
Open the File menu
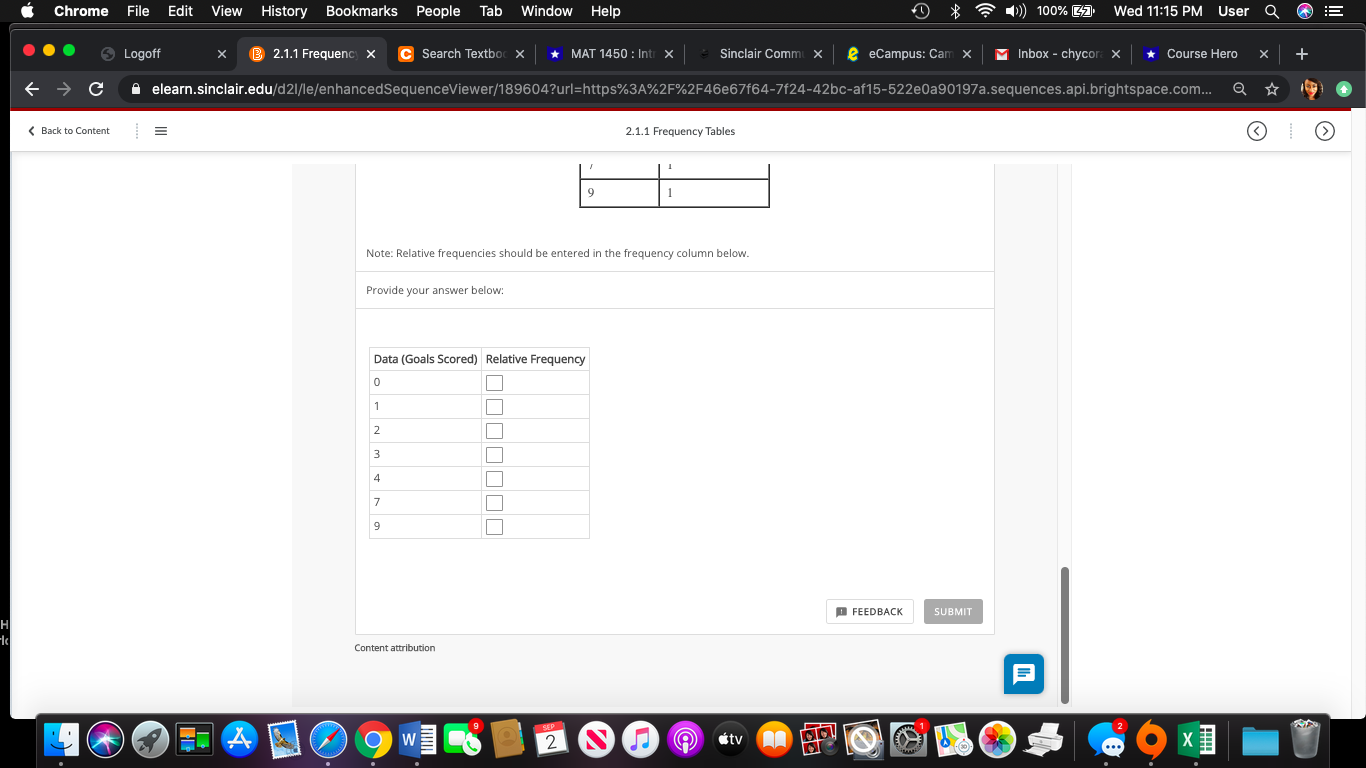(x=138, y=11)
